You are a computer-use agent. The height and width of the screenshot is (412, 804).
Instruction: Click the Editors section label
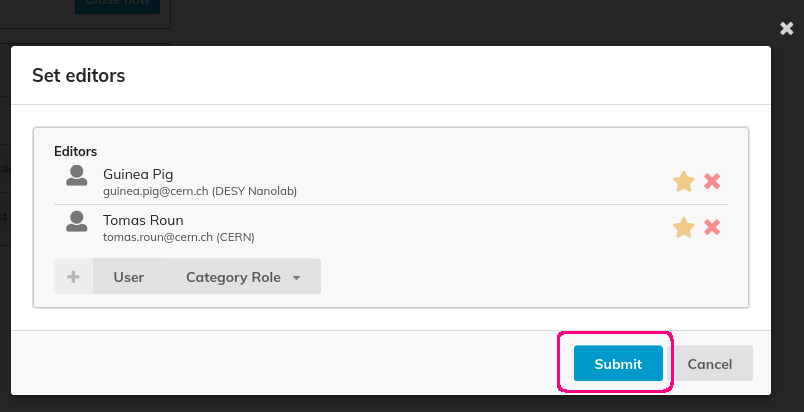(x=75, y=151)
